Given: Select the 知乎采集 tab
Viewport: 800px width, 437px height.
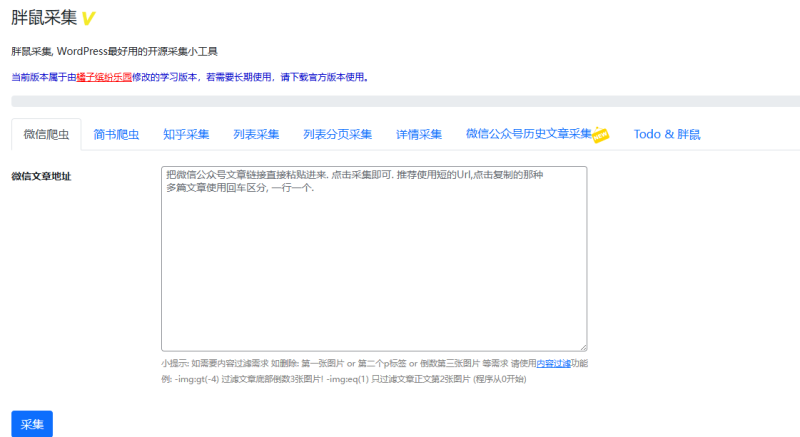Looking at the screenshot, I should click(x=186, y=135).
